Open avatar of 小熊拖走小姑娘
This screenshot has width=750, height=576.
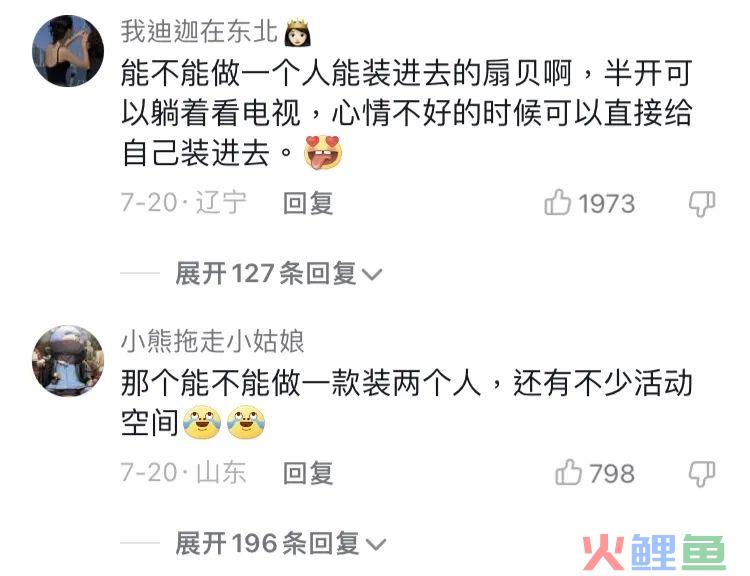pyautogui.click(x=67, y=361)
